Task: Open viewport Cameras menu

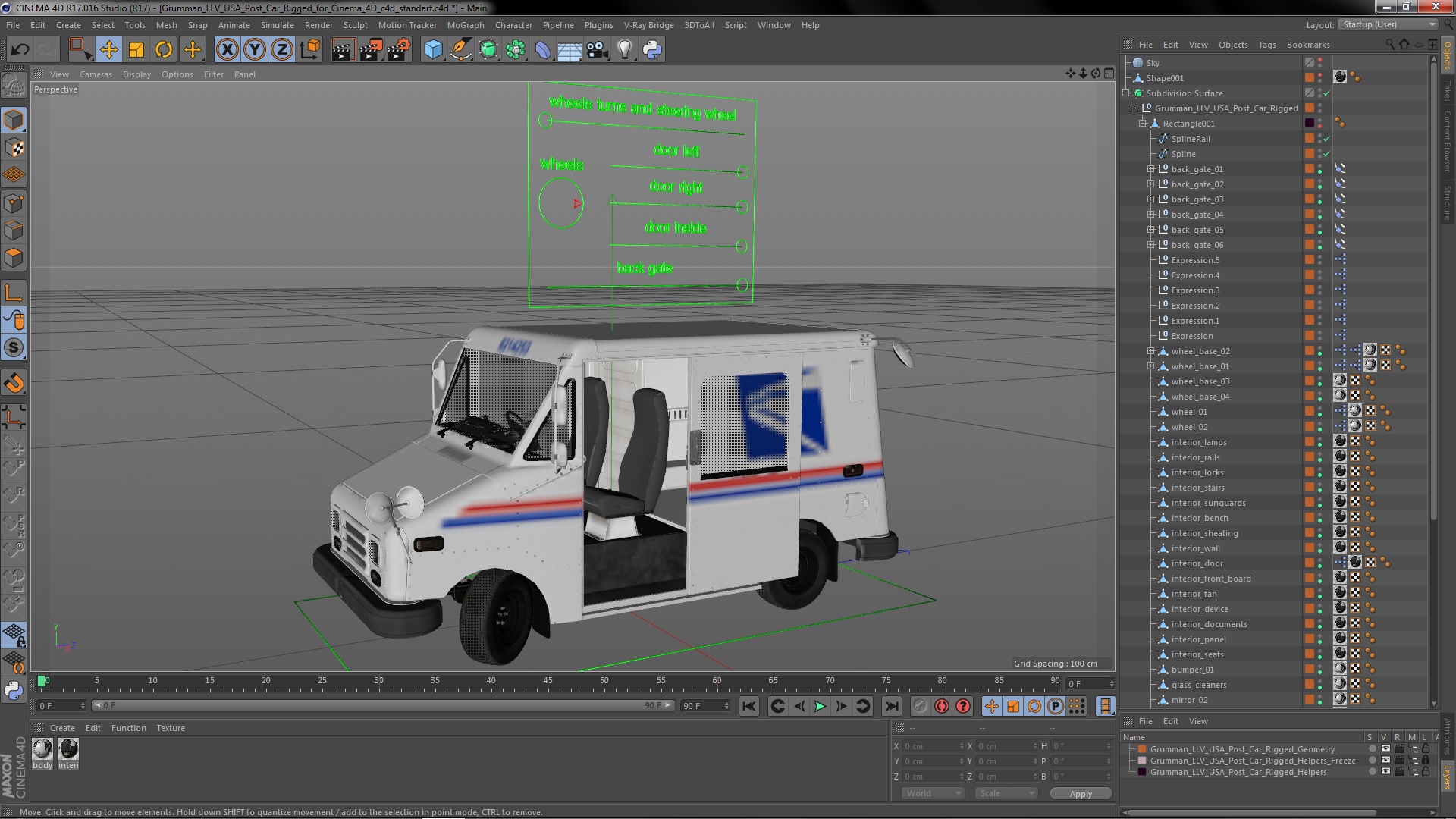Action: [x=96, y=74]
